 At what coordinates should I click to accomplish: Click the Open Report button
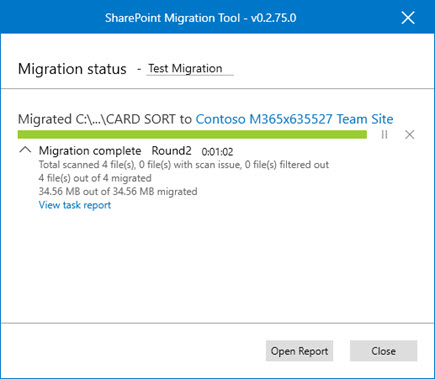(299, 351)
